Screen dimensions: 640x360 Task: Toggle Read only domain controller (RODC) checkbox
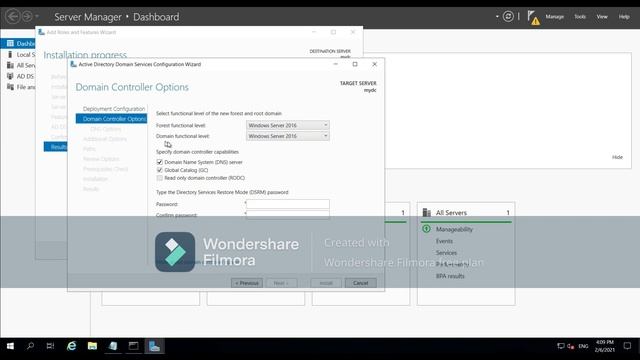coord(160,178)
